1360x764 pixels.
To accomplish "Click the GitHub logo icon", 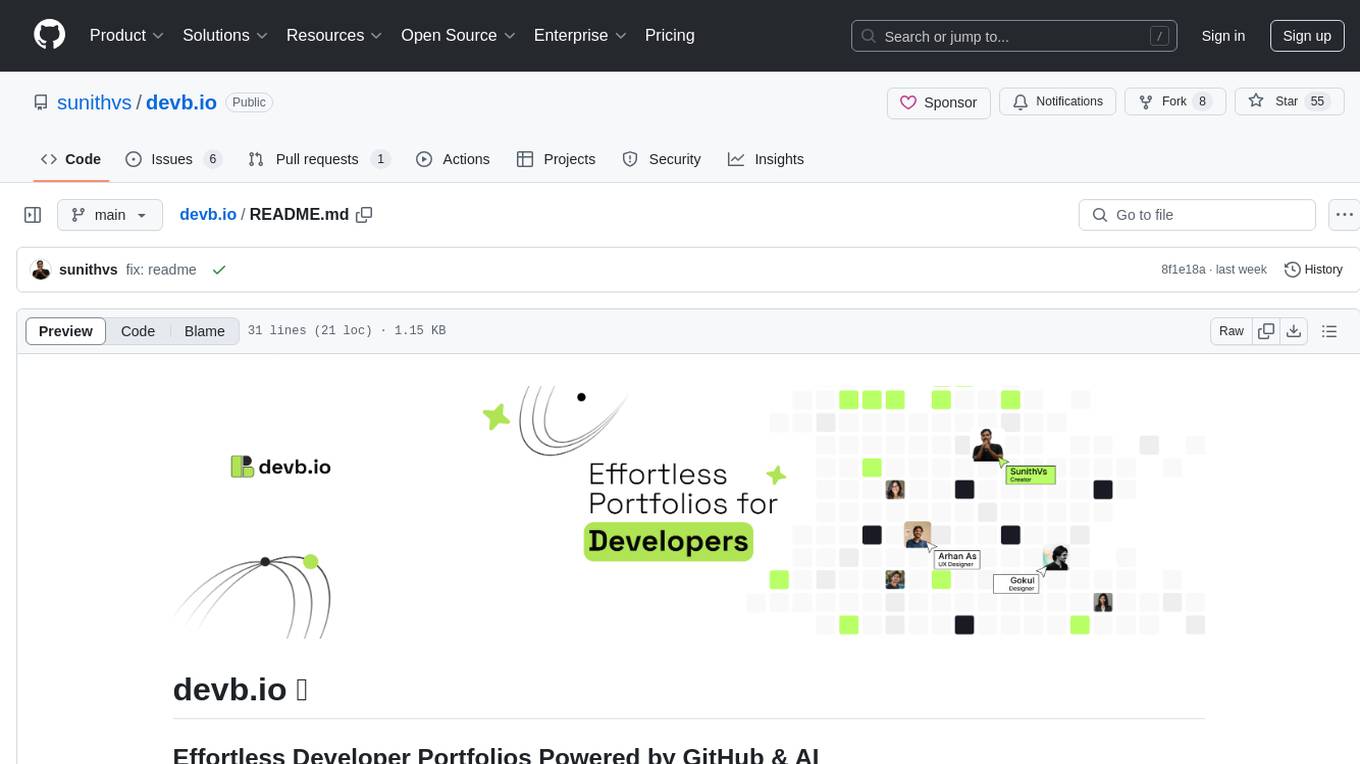I will click(x=49, y=35).
